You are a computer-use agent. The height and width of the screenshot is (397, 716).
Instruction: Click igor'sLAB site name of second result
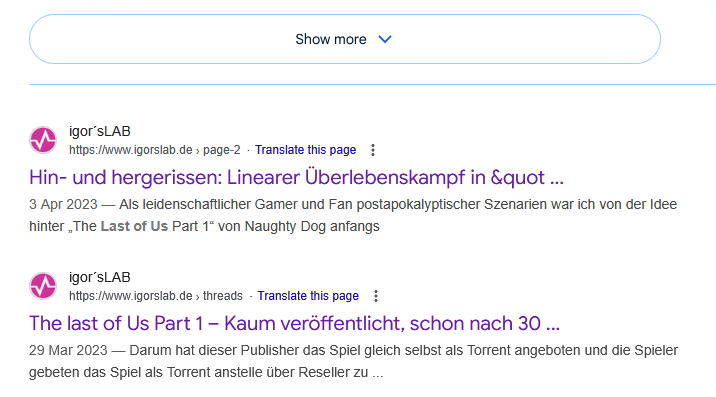(100, 277)
